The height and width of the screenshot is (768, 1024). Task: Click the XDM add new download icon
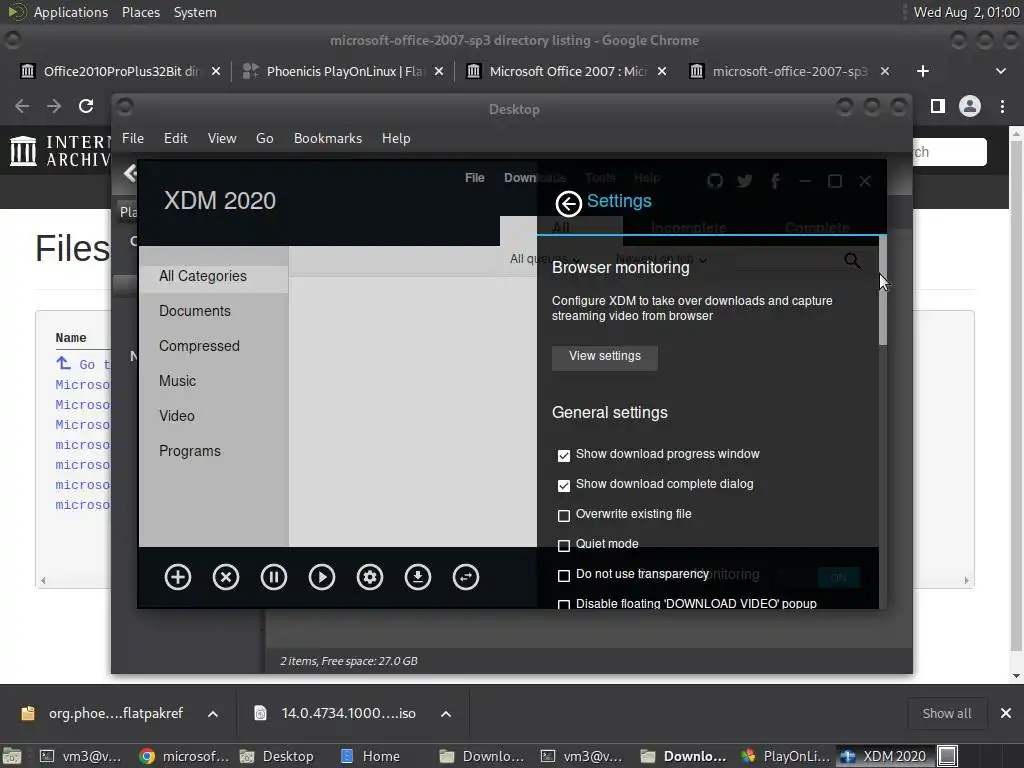point(178,577)
